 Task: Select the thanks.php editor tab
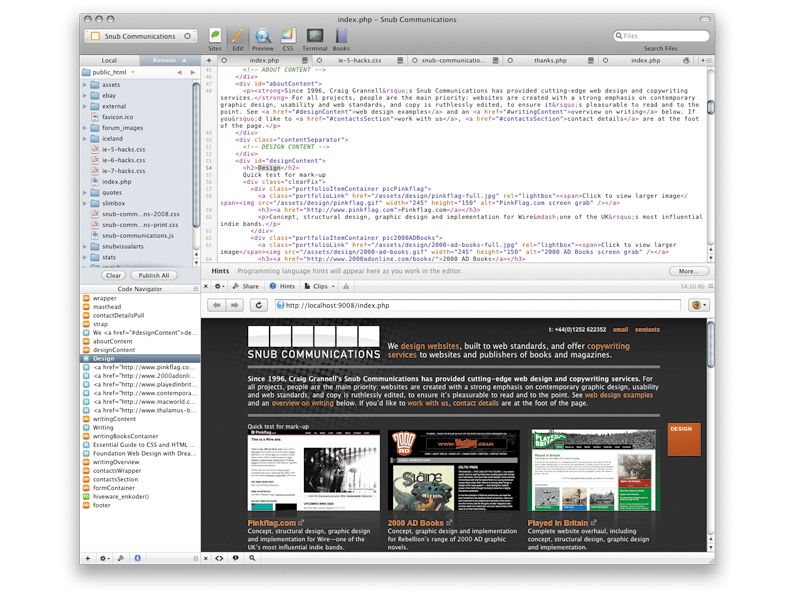coord(550,60)
